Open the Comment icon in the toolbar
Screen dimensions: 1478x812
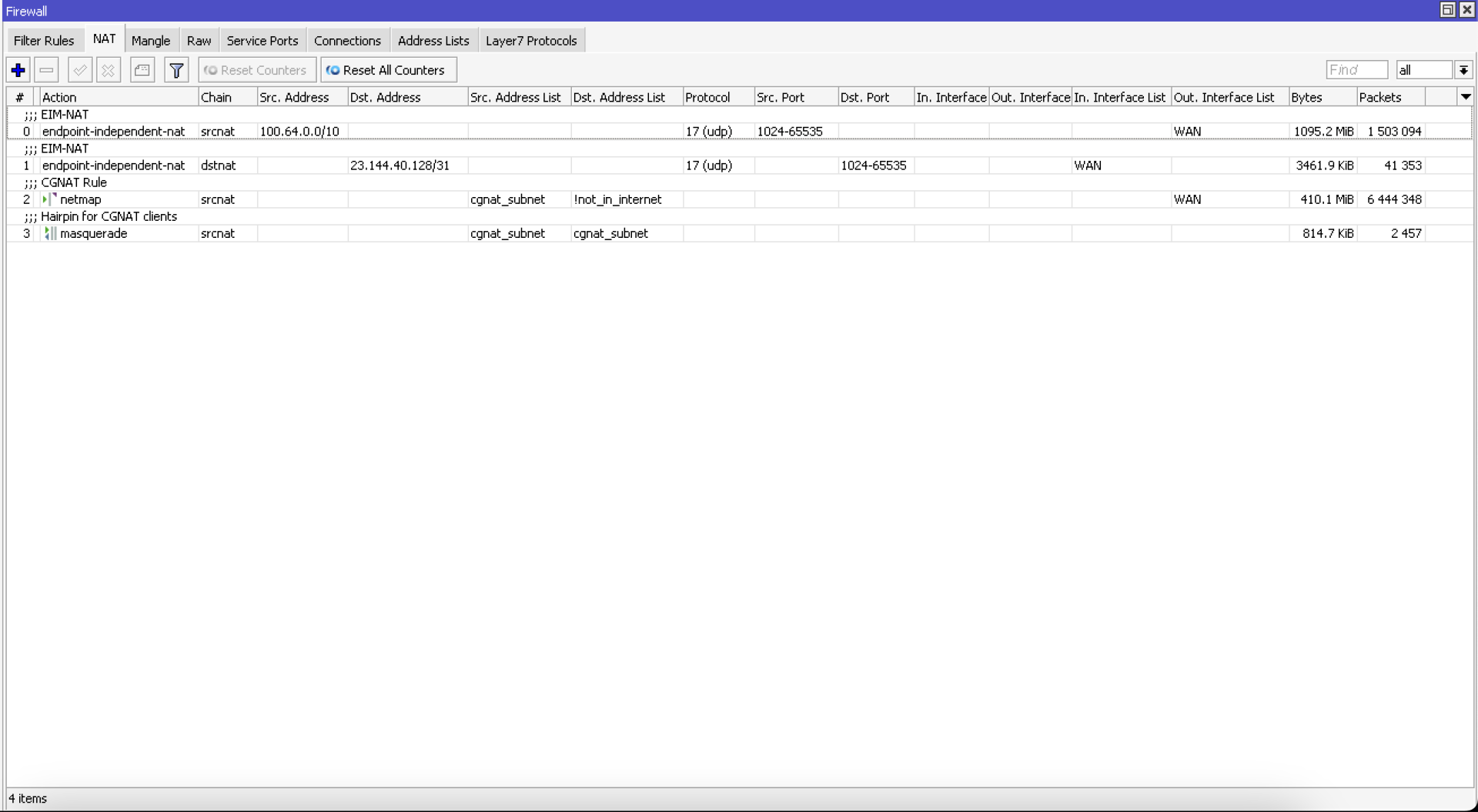click(142, 69)
